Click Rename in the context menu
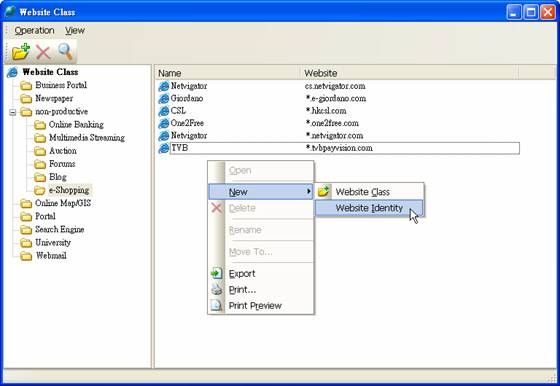Viewport: 560px width, 386px height. [x=261, y=230]
